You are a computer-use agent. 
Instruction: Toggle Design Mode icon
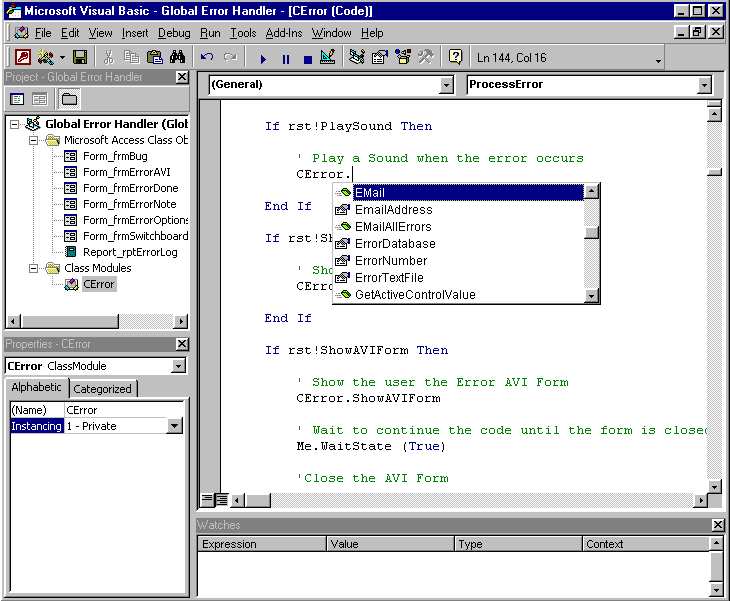coord(328,57)
